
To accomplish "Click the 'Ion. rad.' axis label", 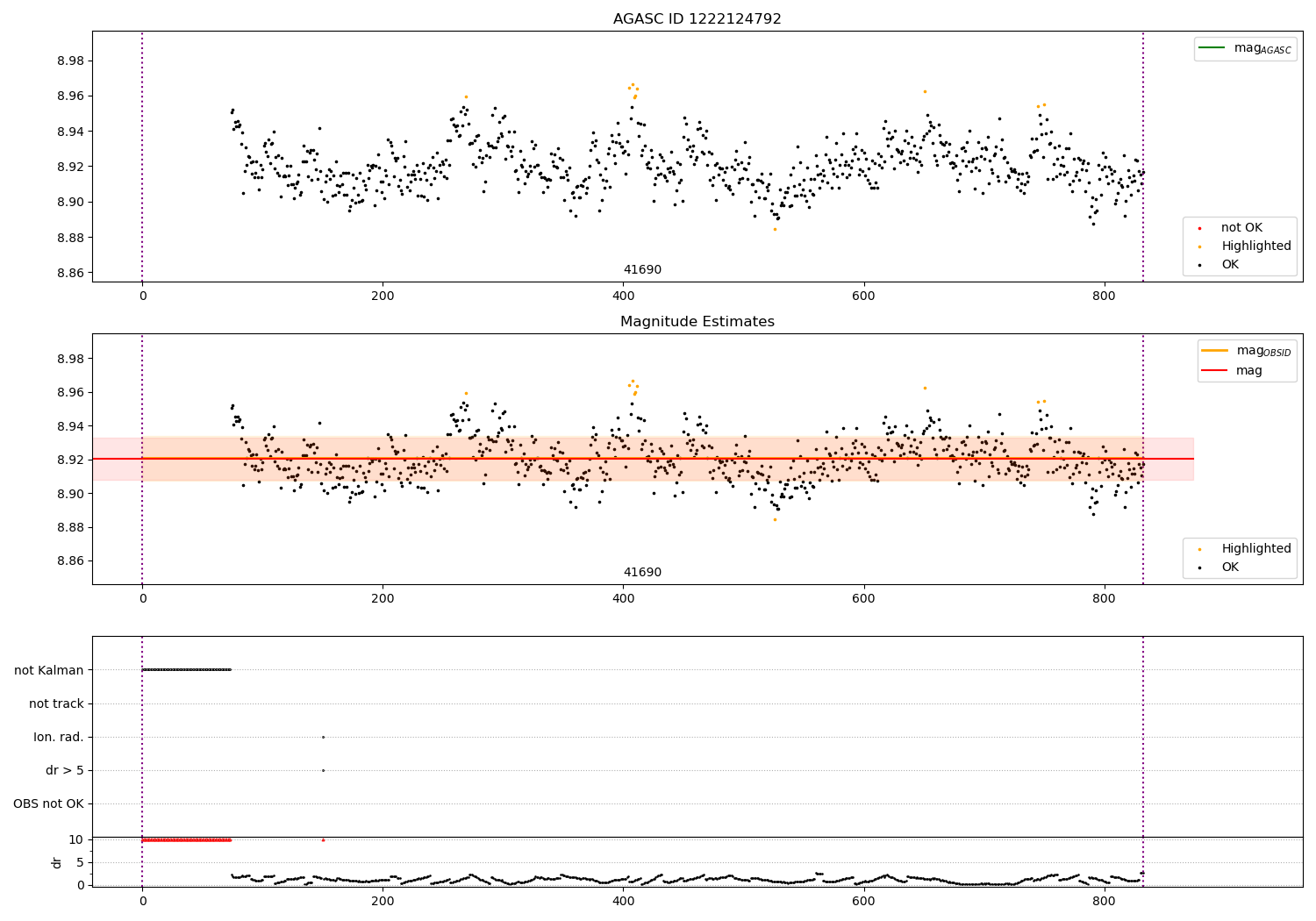I will pos(59,737).
